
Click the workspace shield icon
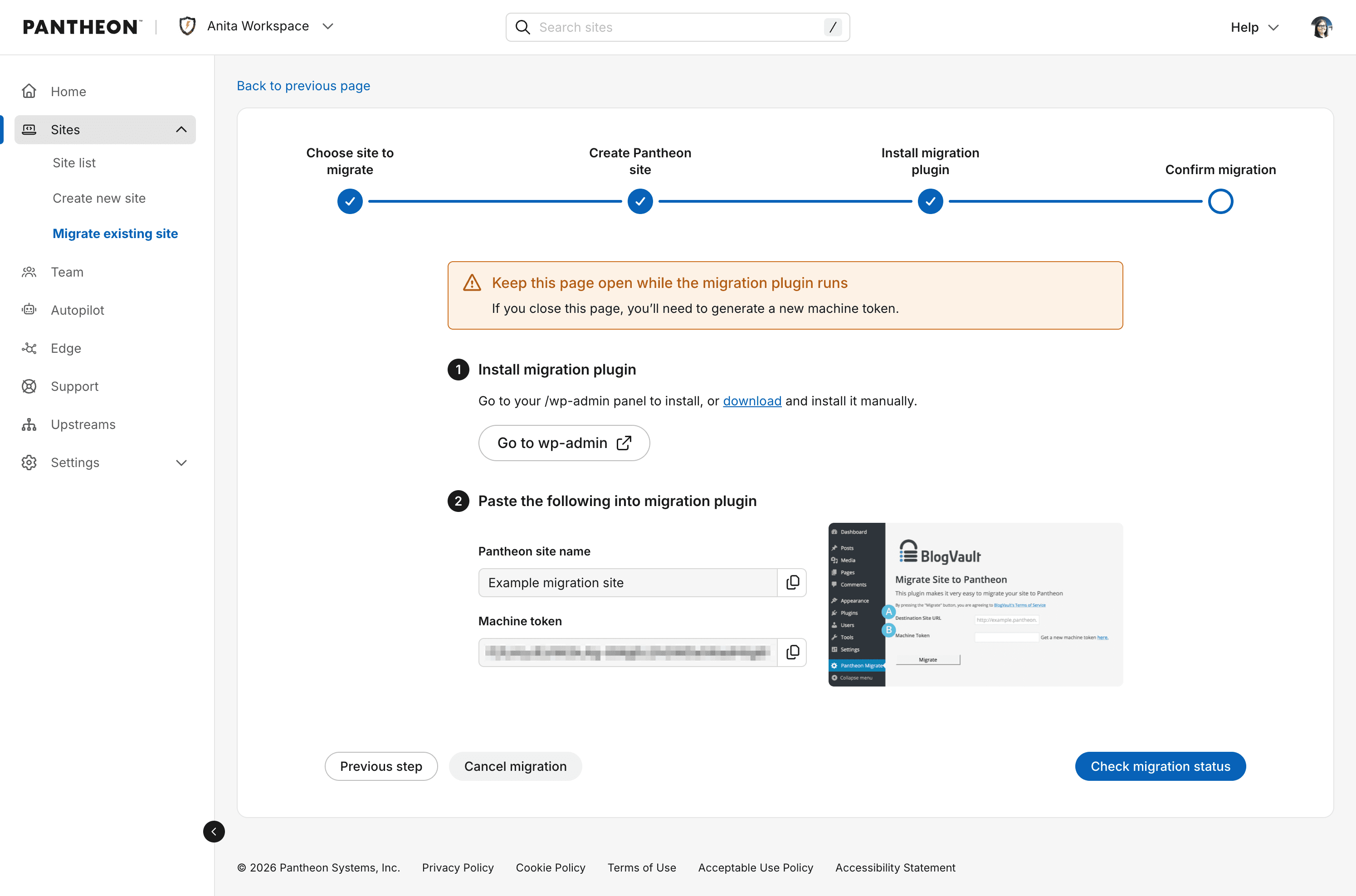point(187,26)
